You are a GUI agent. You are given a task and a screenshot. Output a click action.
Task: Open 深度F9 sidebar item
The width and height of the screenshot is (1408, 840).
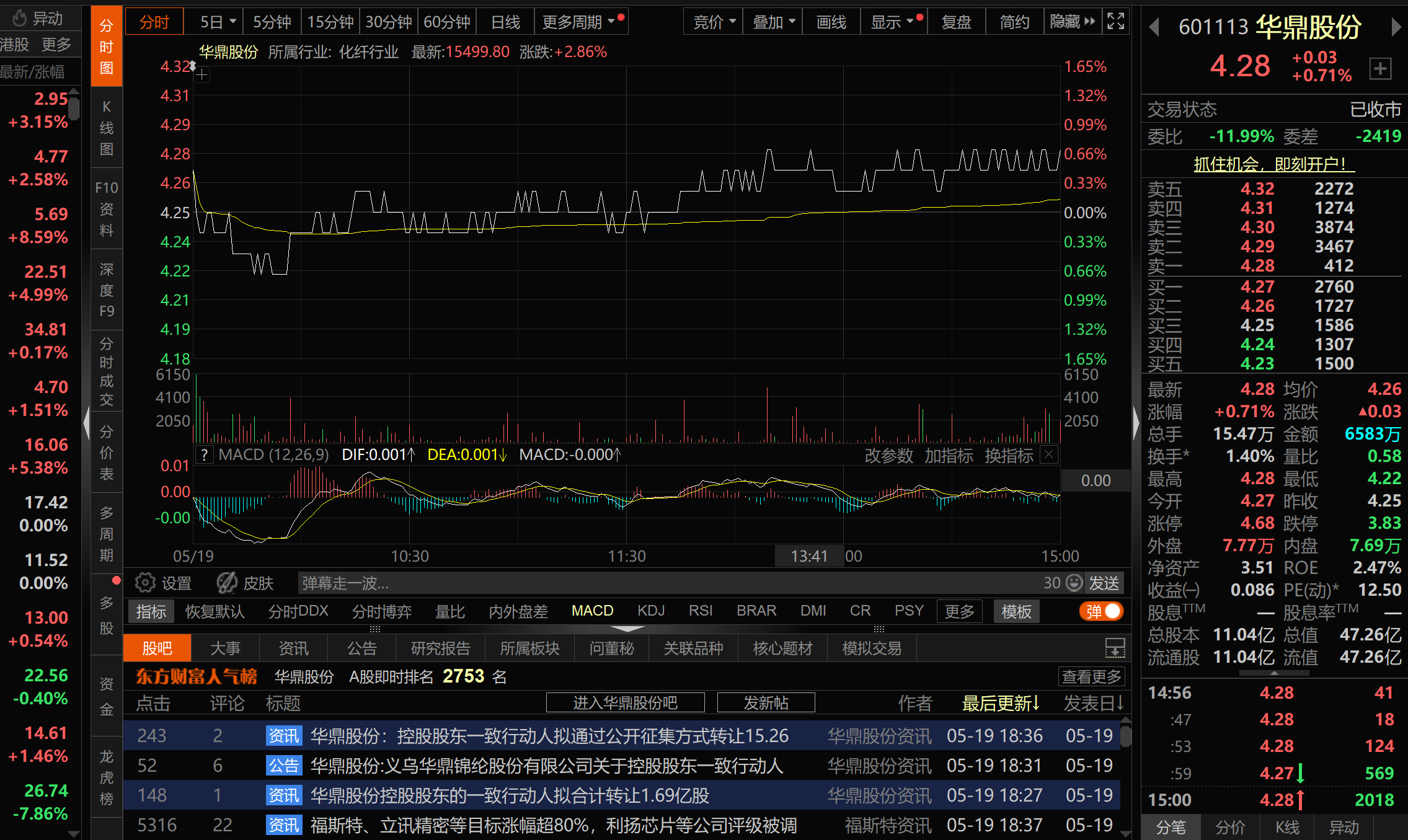[x=107, y=290]
